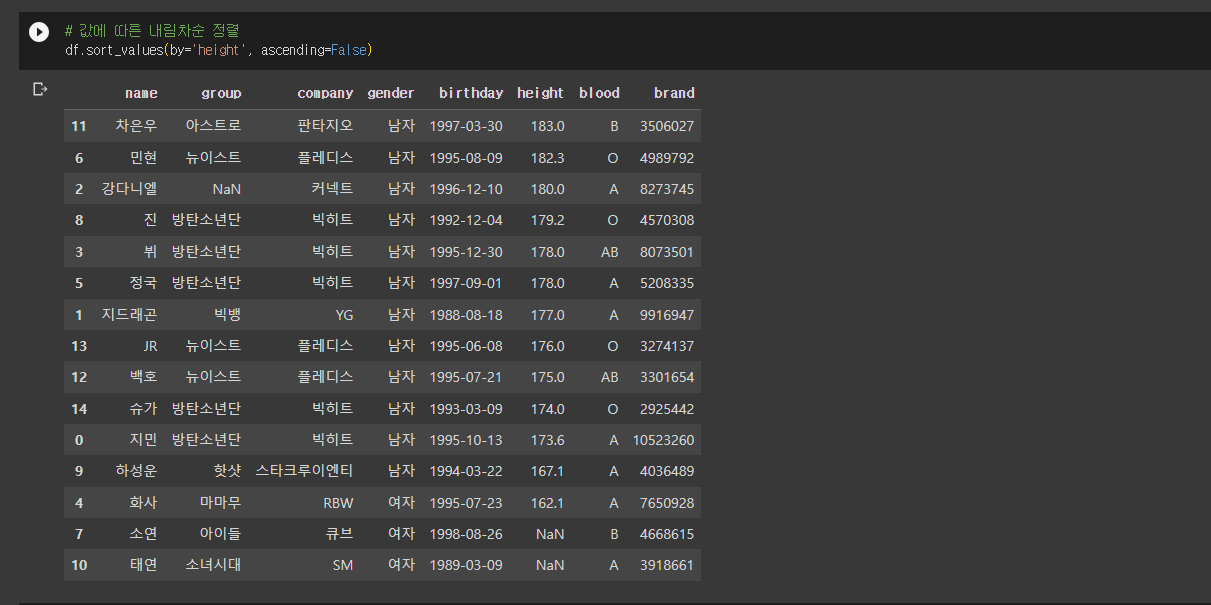Click group cell 아스트로

[213, 126]
